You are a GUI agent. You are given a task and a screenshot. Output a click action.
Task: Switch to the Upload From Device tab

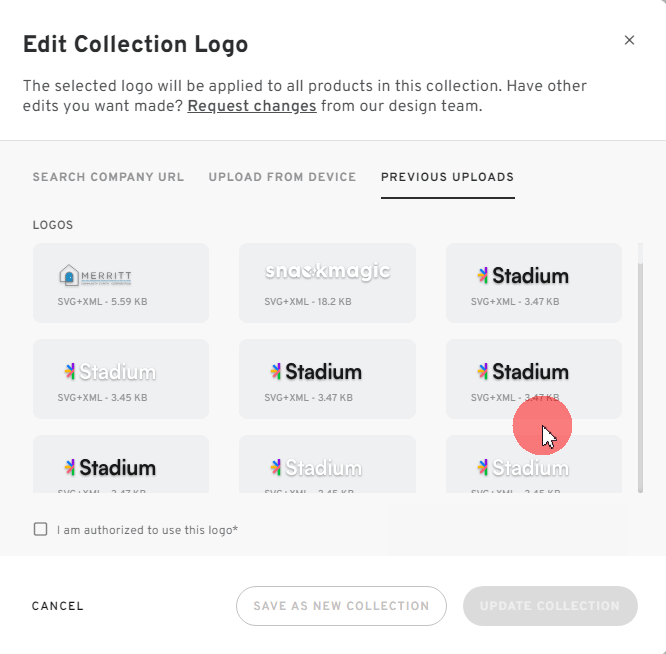point(282,177)
